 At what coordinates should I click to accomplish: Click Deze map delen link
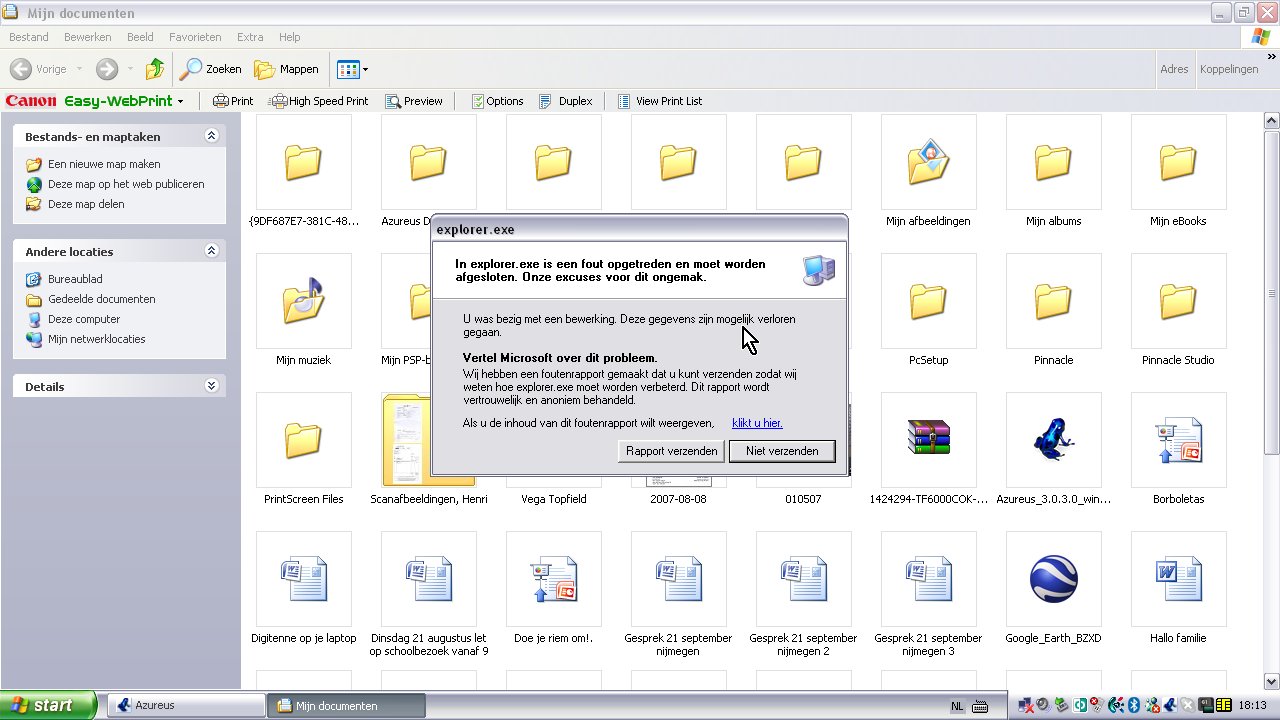click(x=86, y=204)
